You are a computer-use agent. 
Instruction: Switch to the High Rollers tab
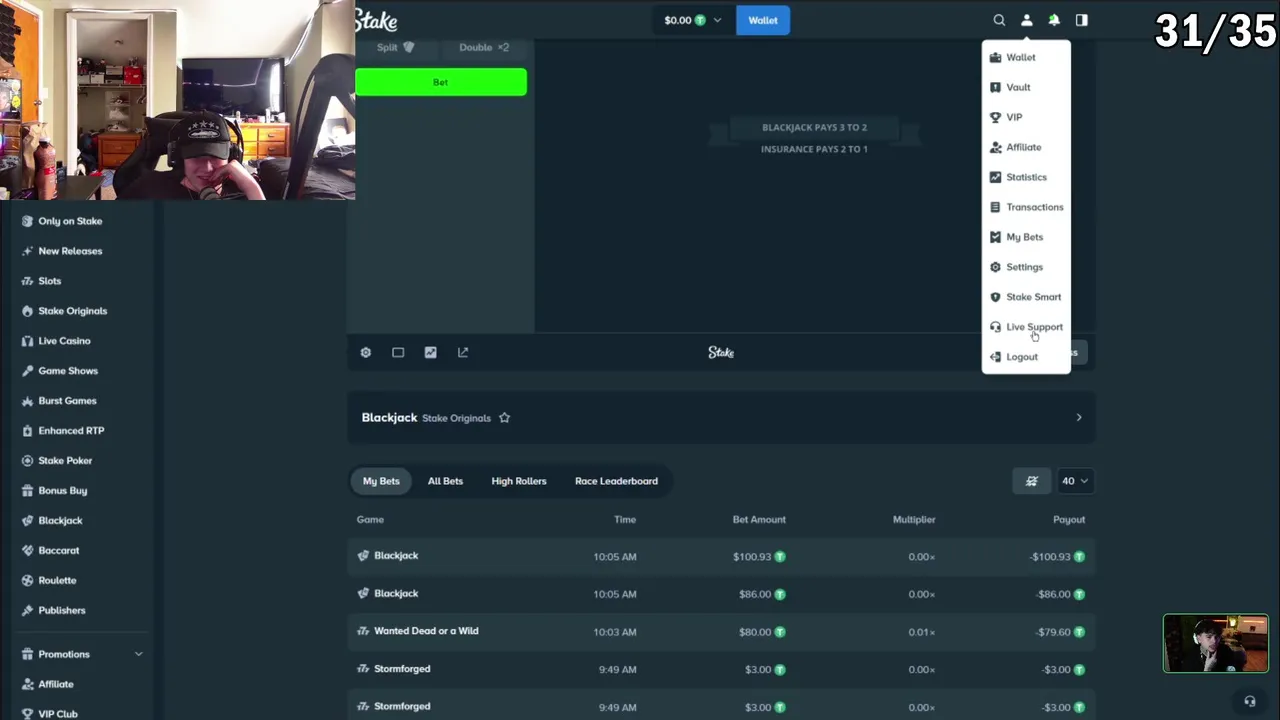coord(519,481)
